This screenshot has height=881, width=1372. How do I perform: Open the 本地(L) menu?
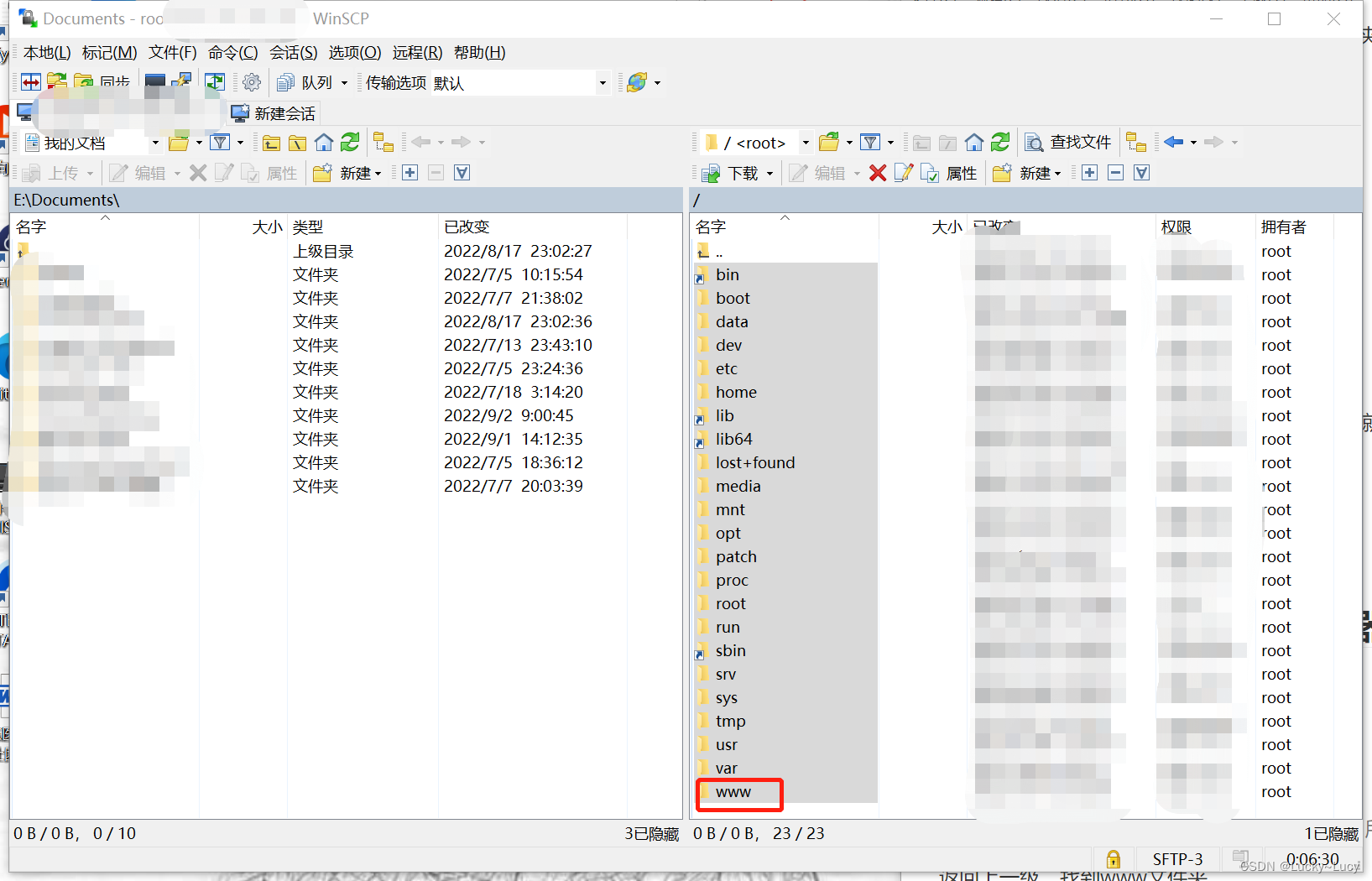coord(47,53)
